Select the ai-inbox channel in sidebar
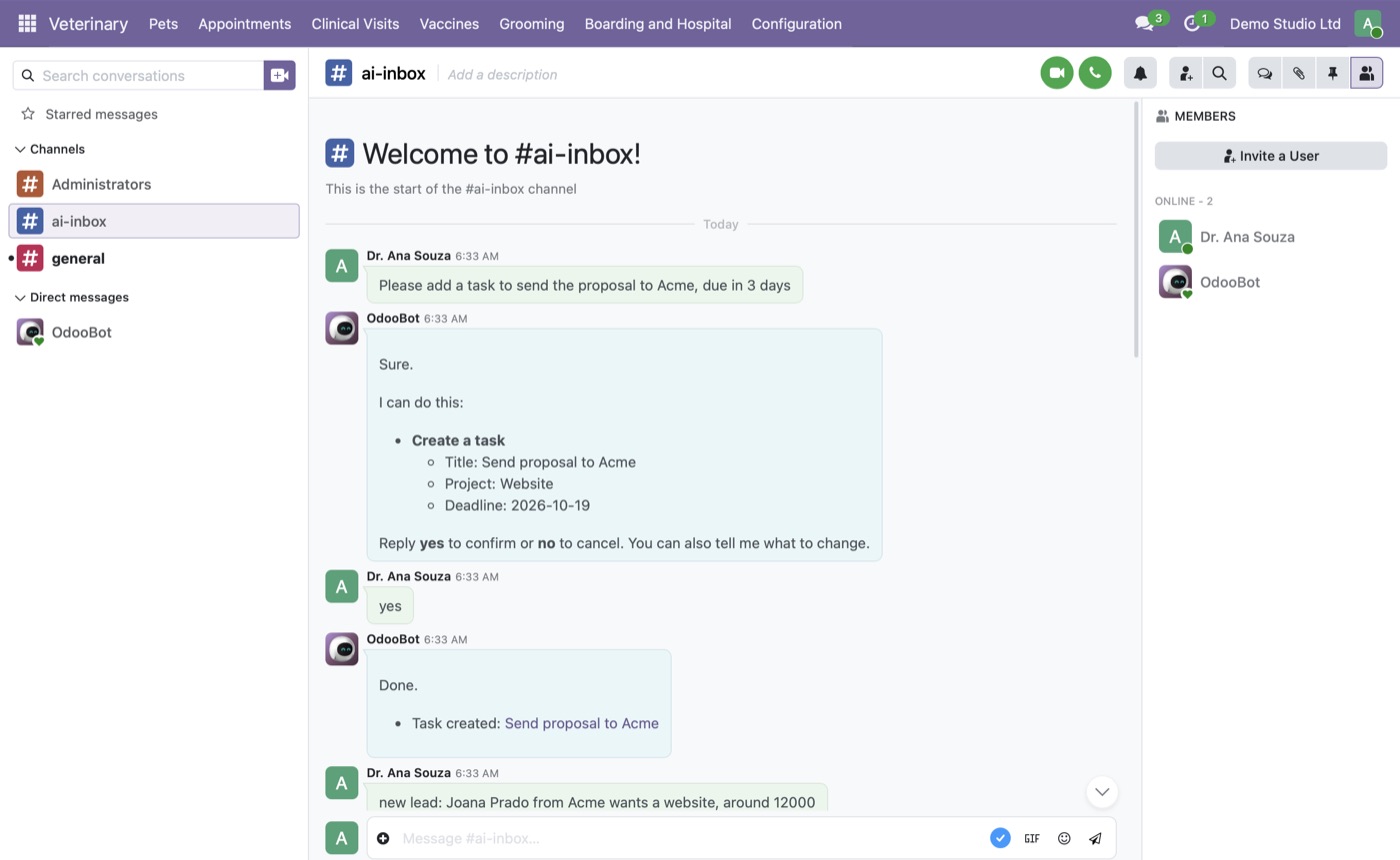1400x860 pixels. click(x=154, y=221)
